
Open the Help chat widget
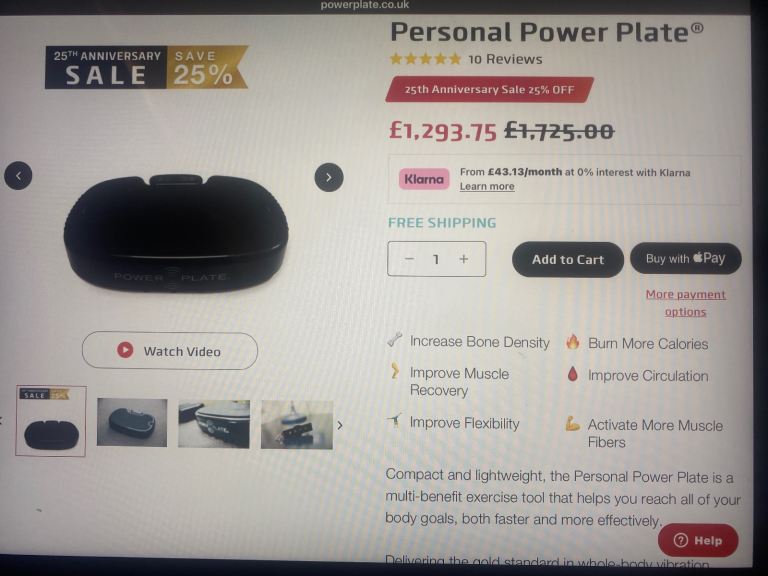point(698,540)
